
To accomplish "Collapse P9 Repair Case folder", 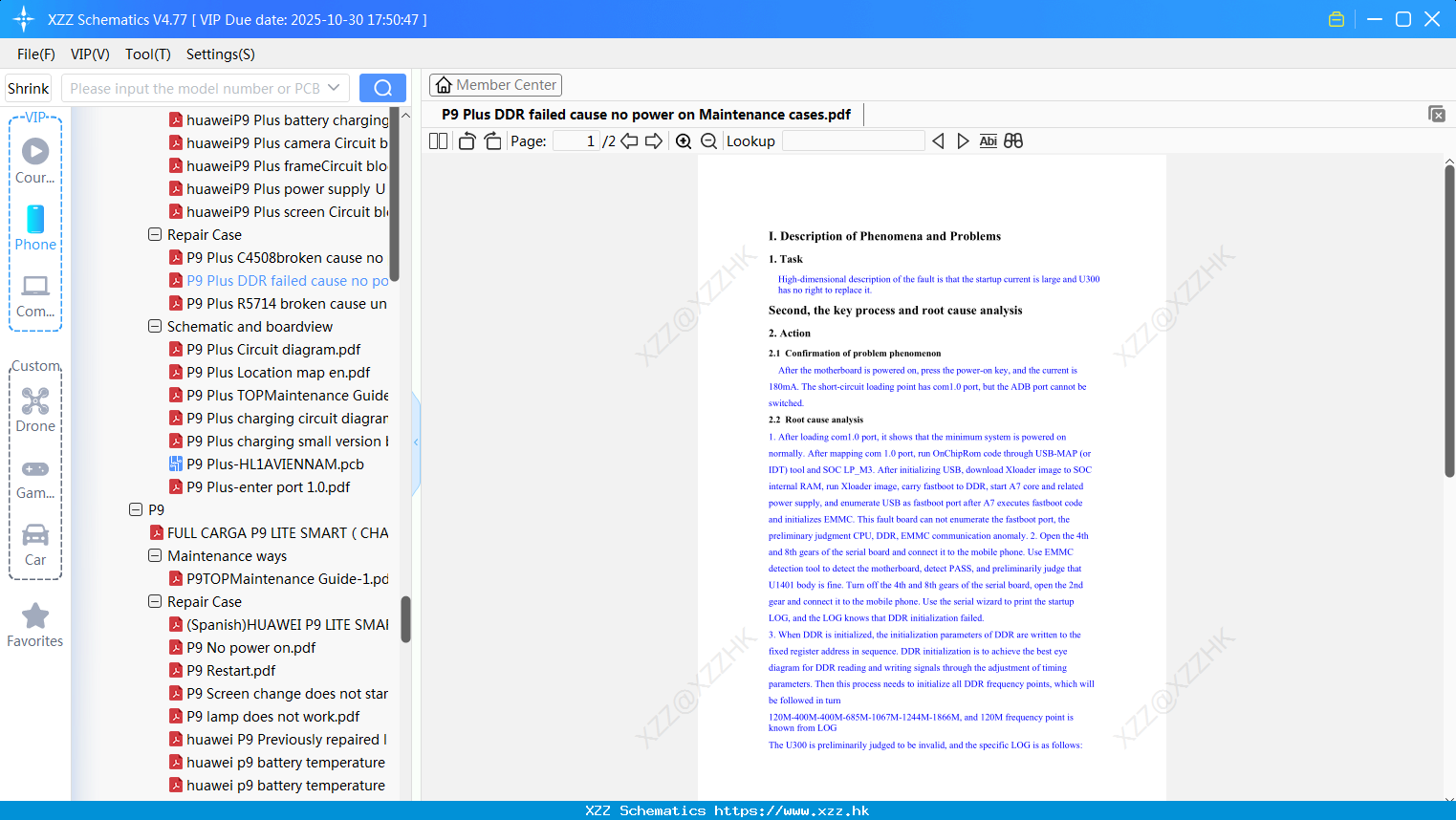I will click(x=155, y=601).
